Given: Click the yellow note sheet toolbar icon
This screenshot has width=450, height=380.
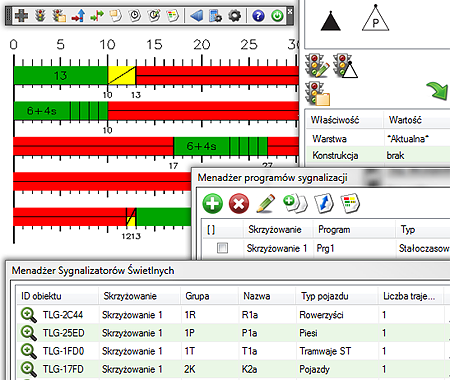Looking at the screenshot, I should point(116,15).
